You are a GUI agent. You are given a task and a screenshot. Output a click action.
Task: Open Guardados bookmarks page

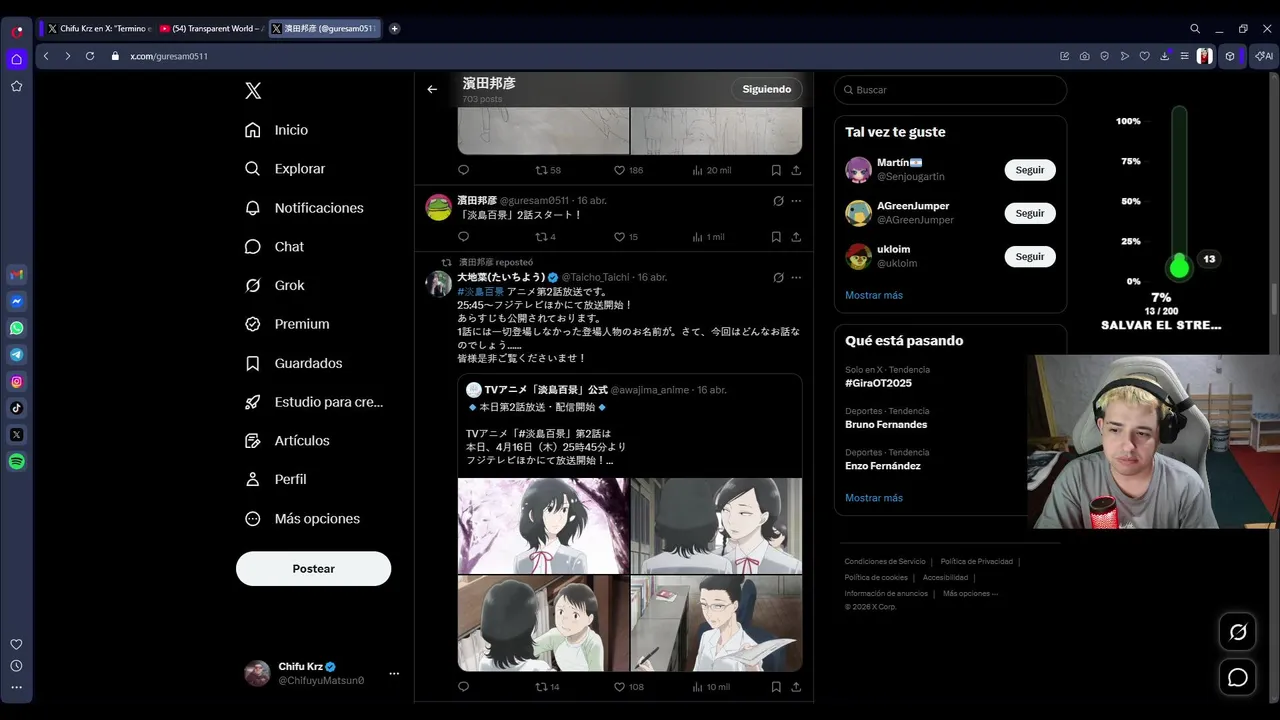coord(294,363)
